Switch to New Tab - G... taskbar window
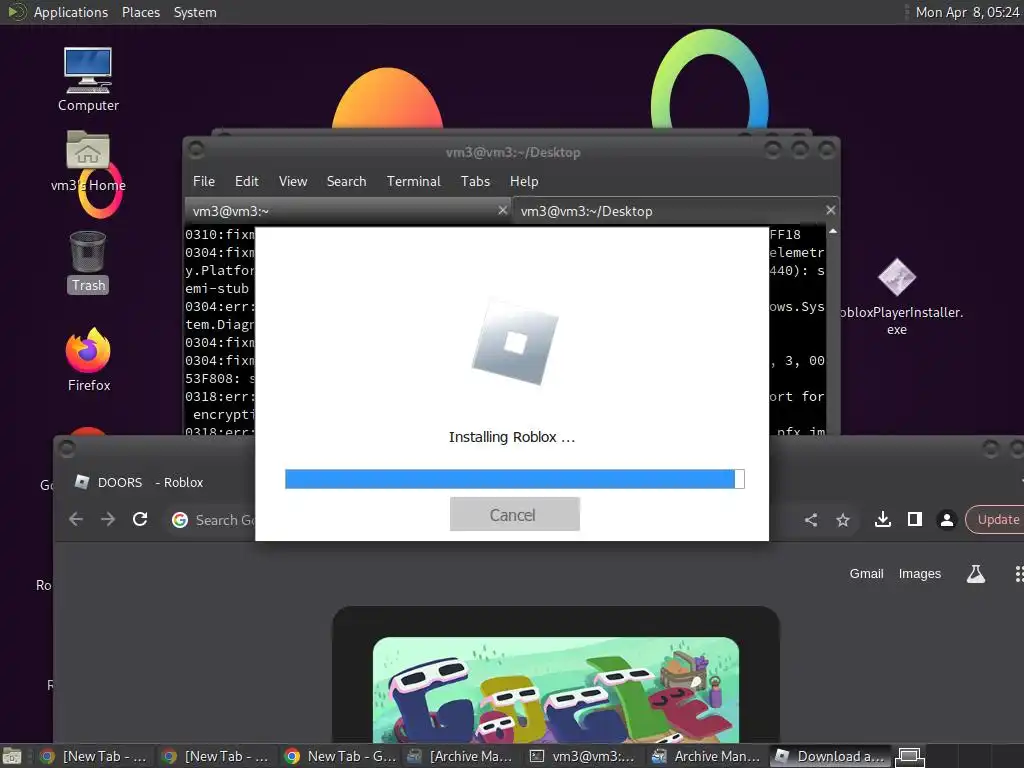Image resolution: width=1024 pixels, height=768 pixels. point(341,756)
